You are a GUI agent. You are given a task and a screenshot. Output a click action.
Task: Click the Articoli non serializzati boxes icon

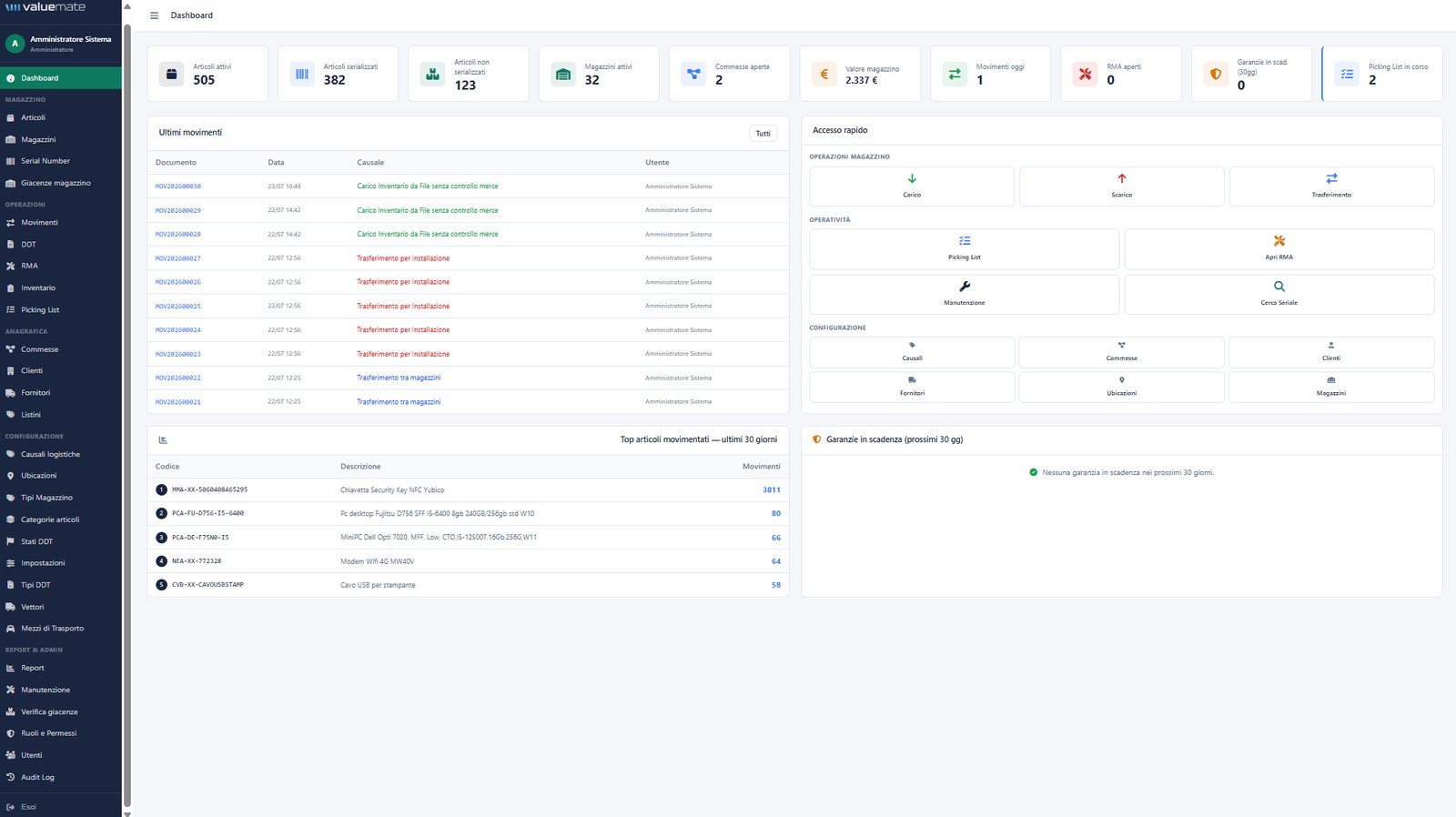pyautogui.click(x=433, y=74)
